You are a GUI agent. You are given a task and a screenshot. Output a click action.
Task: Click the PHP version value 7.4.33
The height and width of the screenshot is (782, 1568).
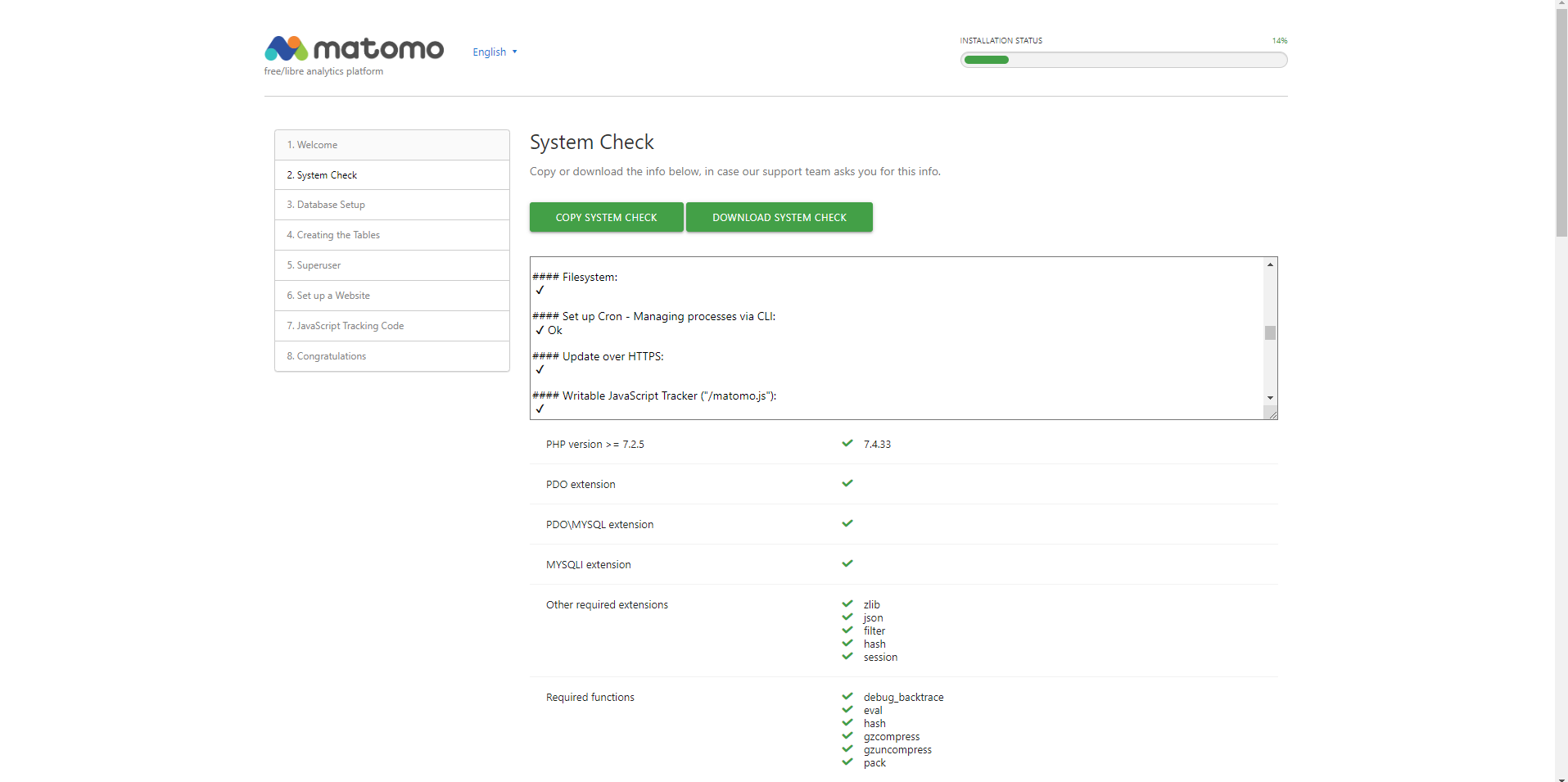(877, 445)
